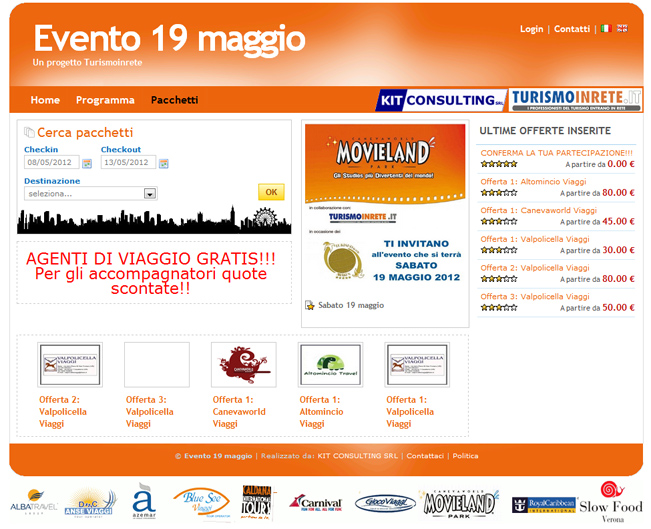Click the Evento 19 maggio site title
Viewport: 651px width, 529px height.
click(x=169, y=39)
